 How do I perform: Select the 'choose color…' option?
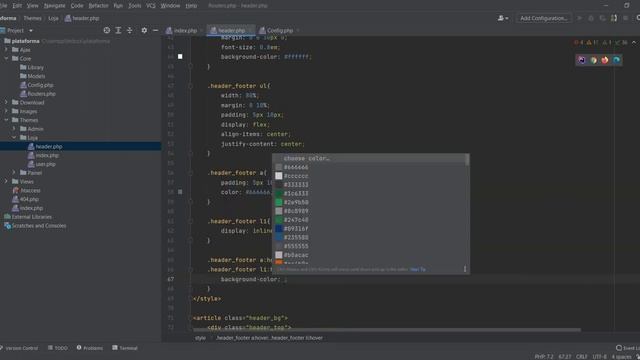(371, 158)
